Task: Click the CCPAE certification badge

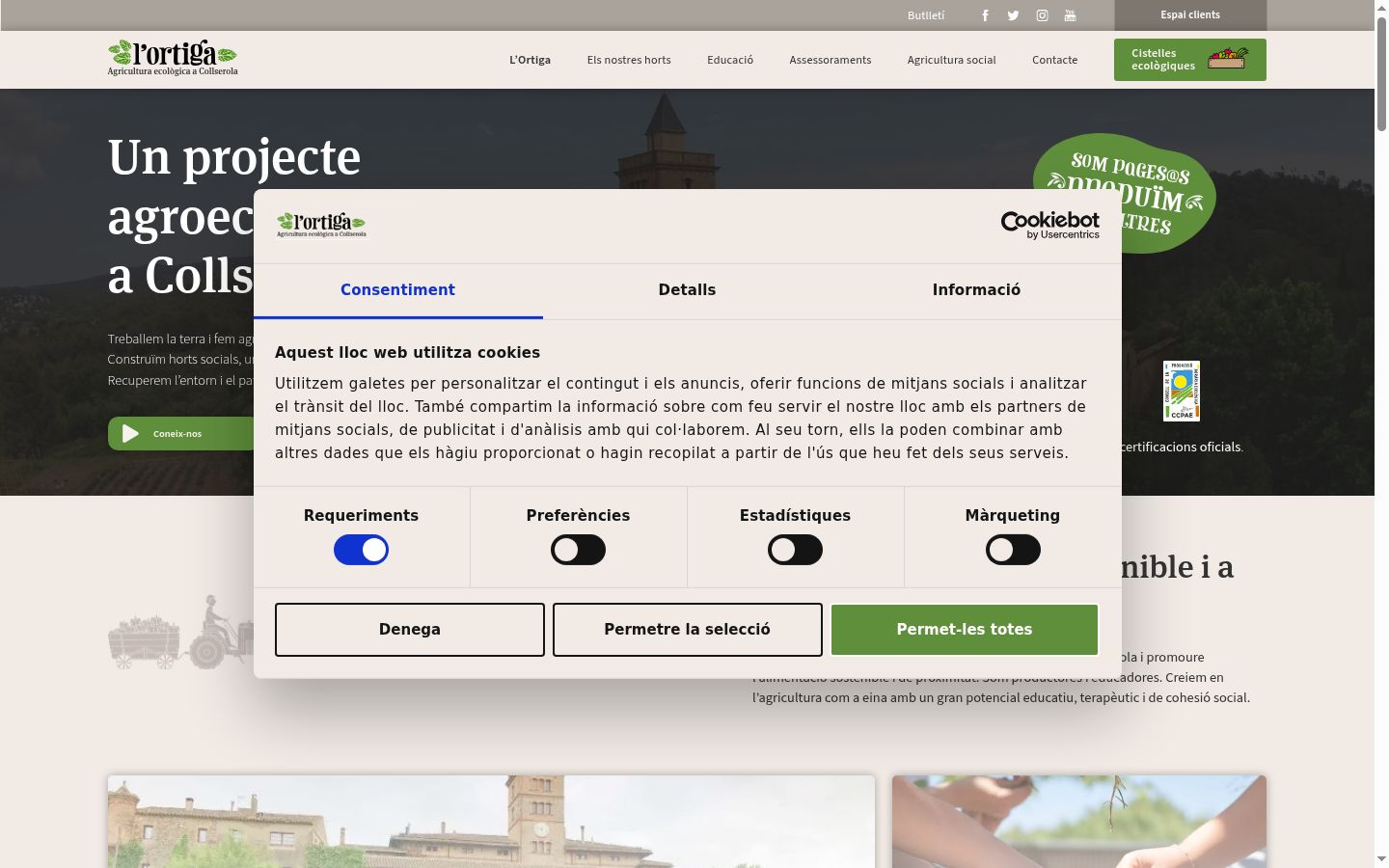Action: [1182, 391]
